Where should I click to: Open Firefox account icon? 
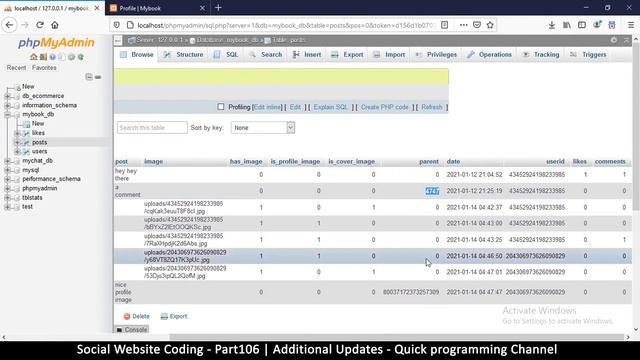point(597,25)
